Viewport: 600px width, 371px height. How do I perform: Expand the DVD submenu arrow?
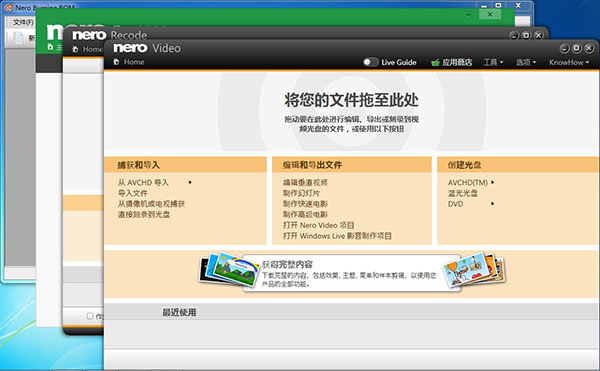[492, 204]
